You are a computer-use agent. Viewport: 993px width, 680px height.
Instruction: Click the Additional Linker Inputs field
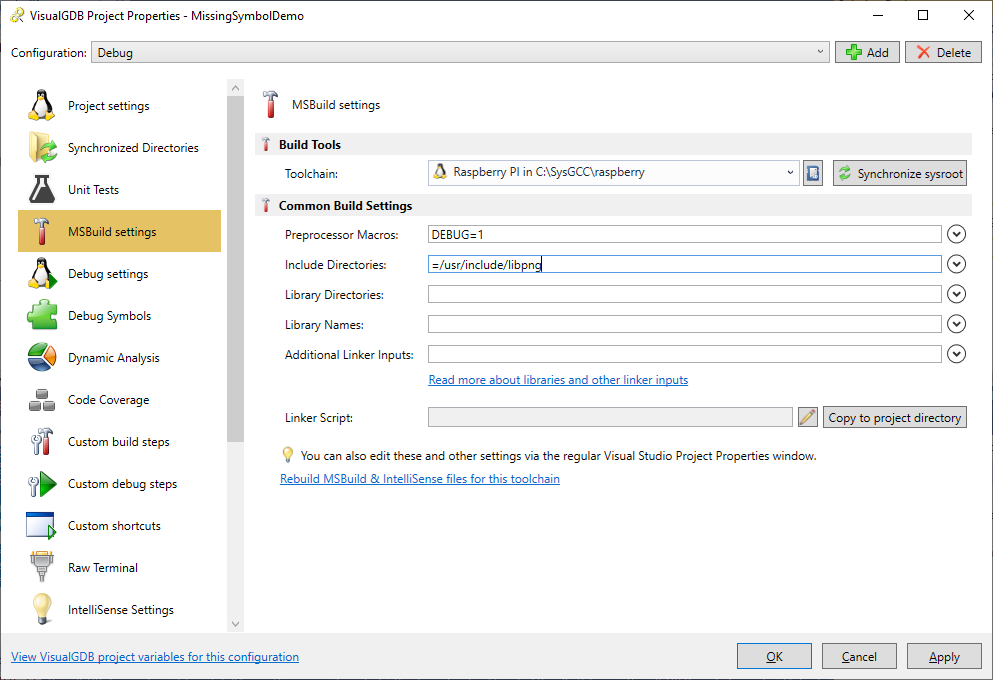[x=685, y=354]
